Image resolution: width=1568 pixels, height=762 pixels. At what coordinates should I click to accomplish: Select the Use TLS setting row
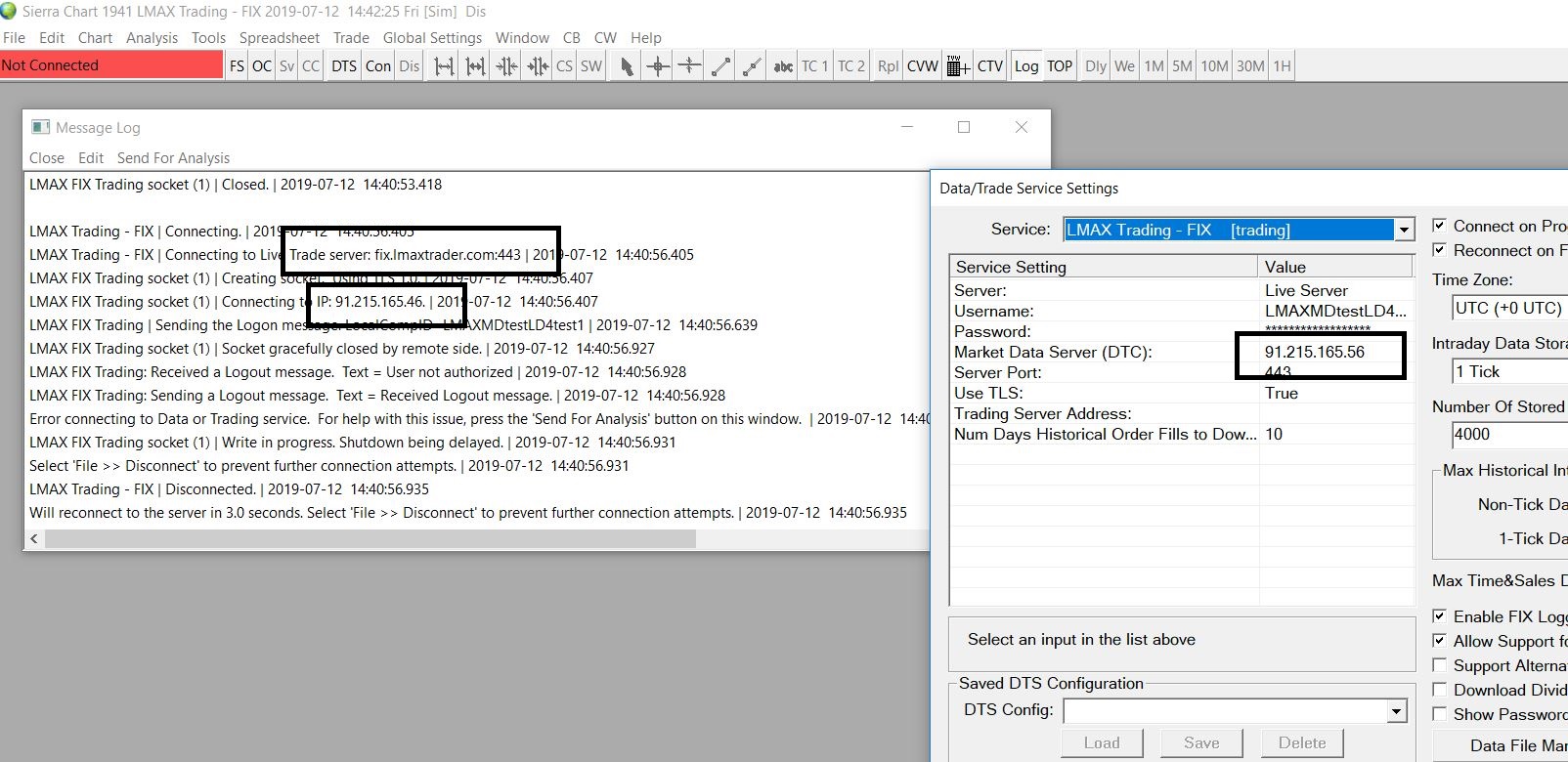[1181, 393]
